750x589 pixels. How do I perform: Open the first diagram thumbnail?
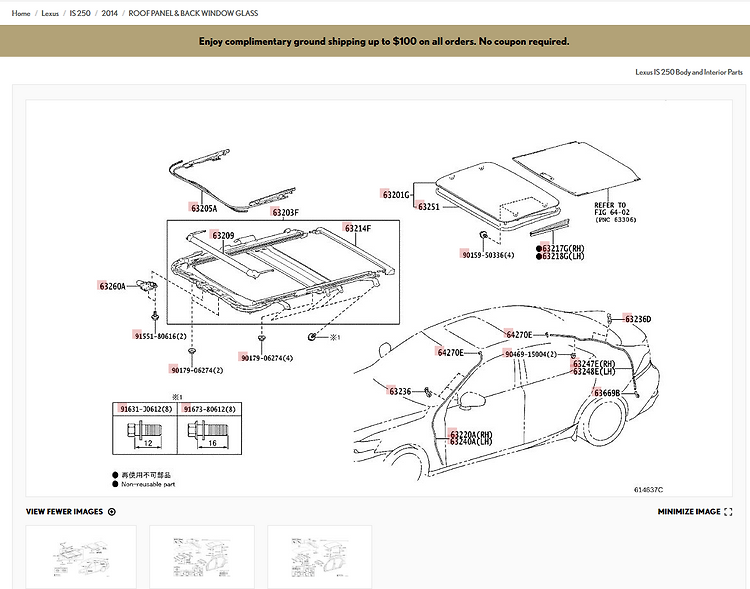81,557
